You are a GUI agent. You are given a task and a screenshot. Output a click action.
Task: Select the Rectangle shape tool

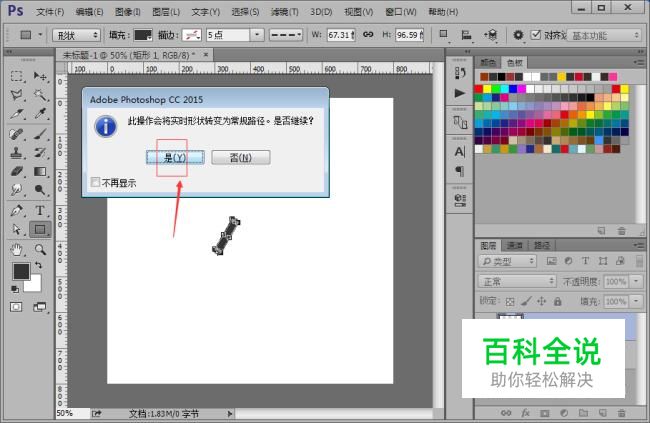[x=40, y=229]
